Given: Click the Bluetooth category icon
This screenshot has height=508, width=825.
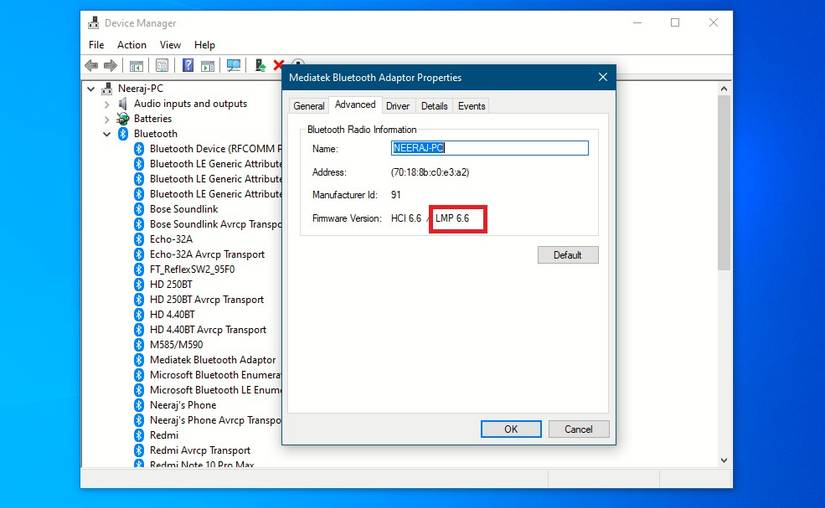Looking at the screenshot, I should tap(123, 134).
